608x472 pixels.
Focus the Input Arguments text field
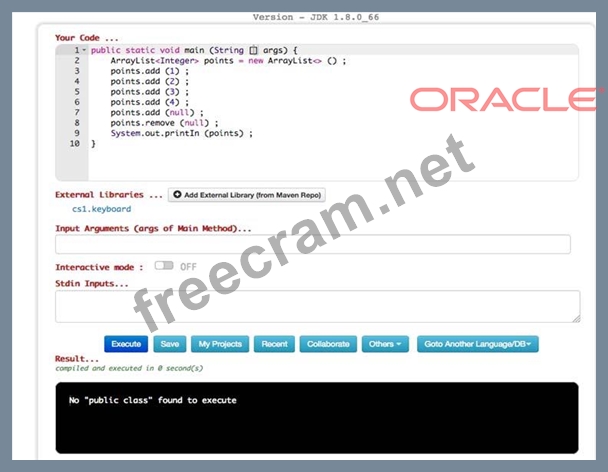[312, 244]
